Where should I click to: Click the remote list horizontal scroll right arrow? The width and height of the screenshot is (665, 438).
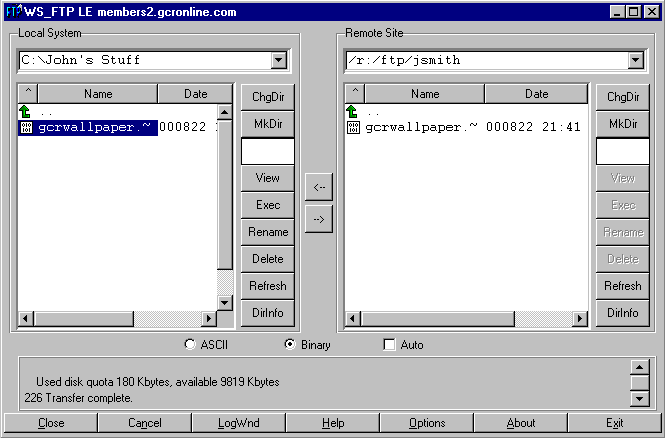580,318
